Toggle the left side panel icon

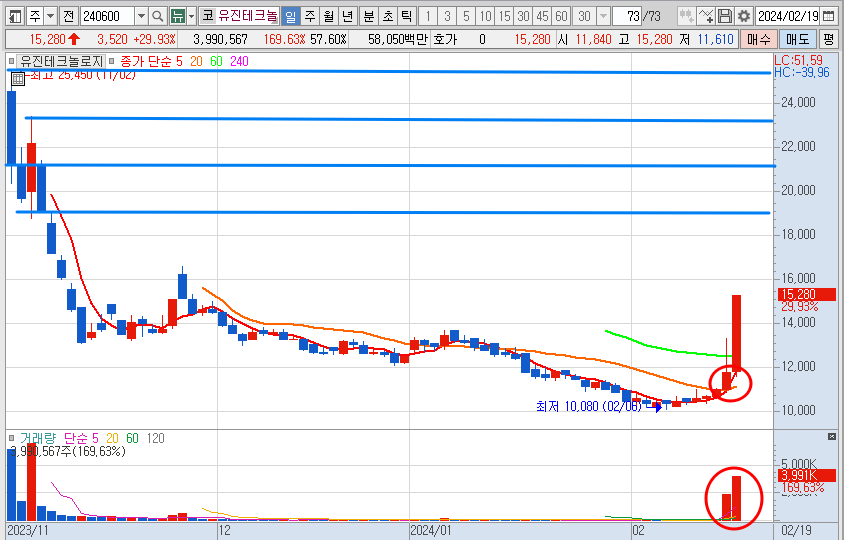16,16
